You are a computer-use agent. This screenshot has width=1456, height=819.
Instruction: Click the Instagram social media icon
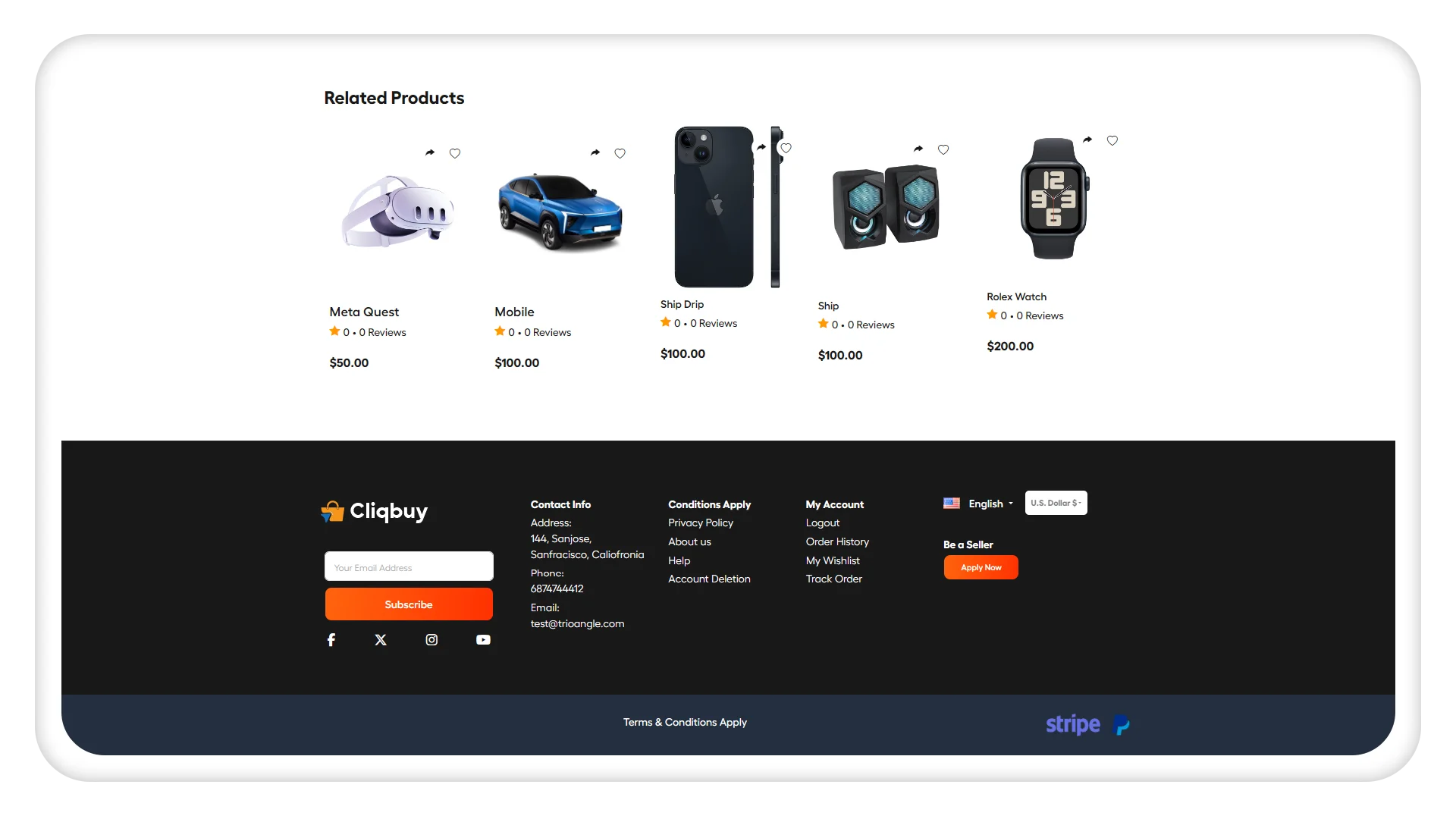431,639
